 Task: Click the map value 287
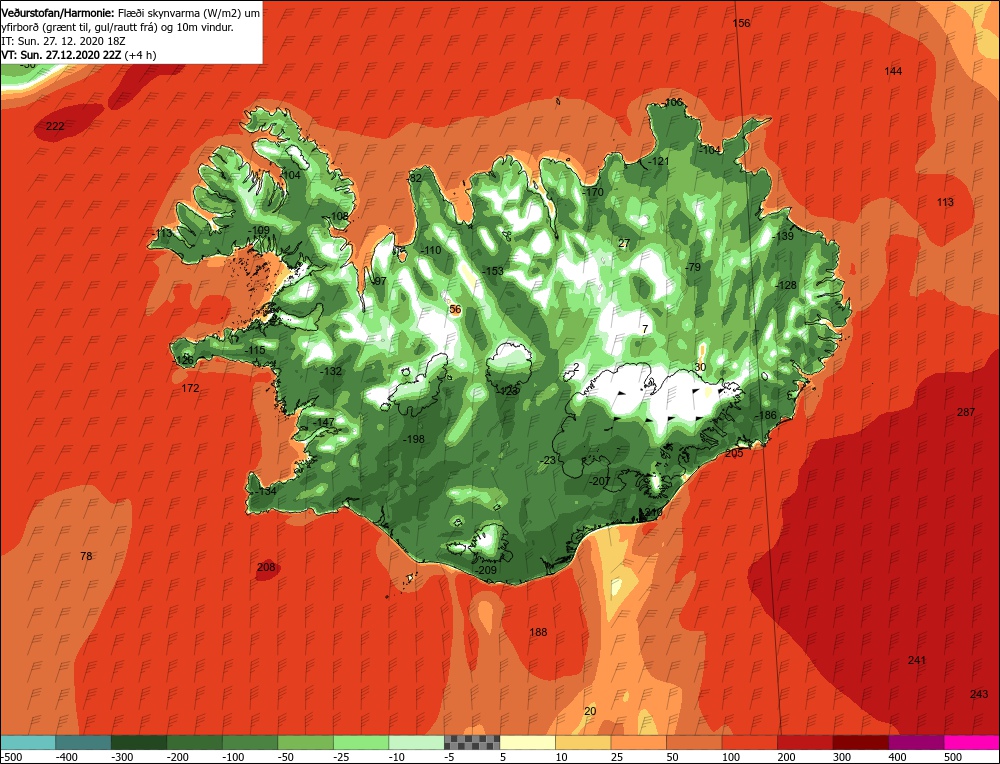point(966,412)
